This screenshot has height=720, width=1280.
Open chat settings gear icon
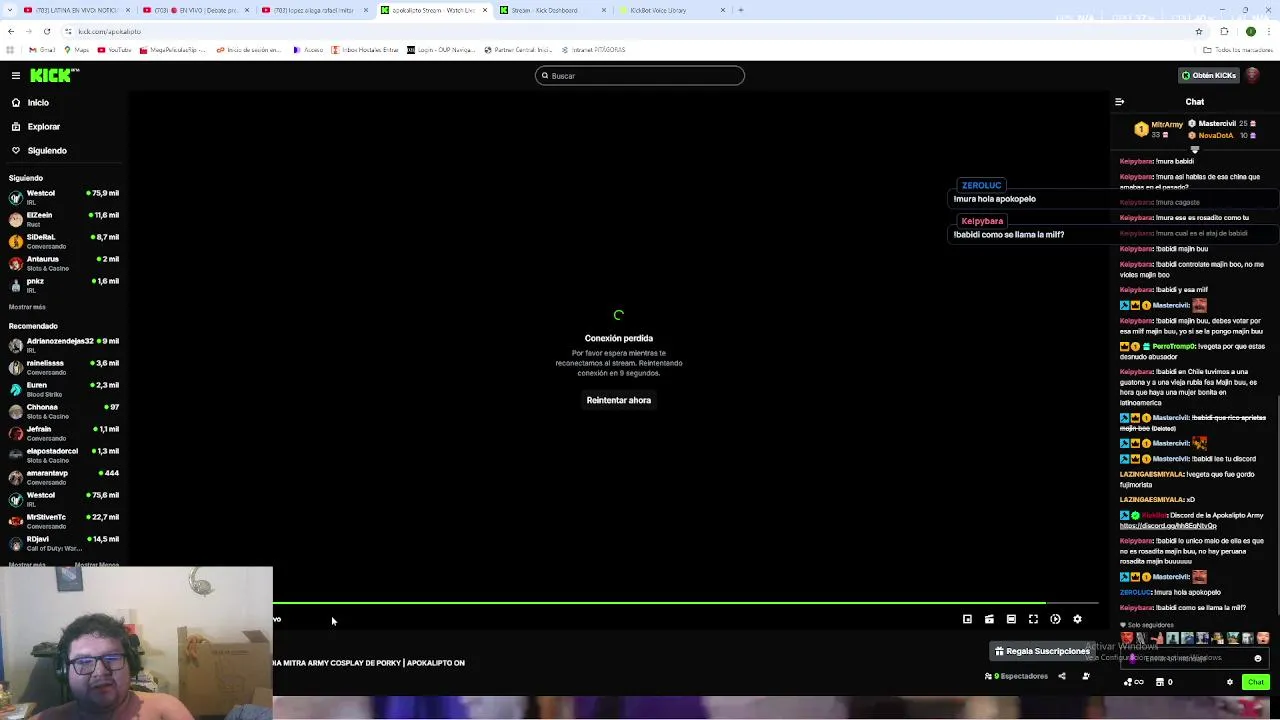[1230, 682]
